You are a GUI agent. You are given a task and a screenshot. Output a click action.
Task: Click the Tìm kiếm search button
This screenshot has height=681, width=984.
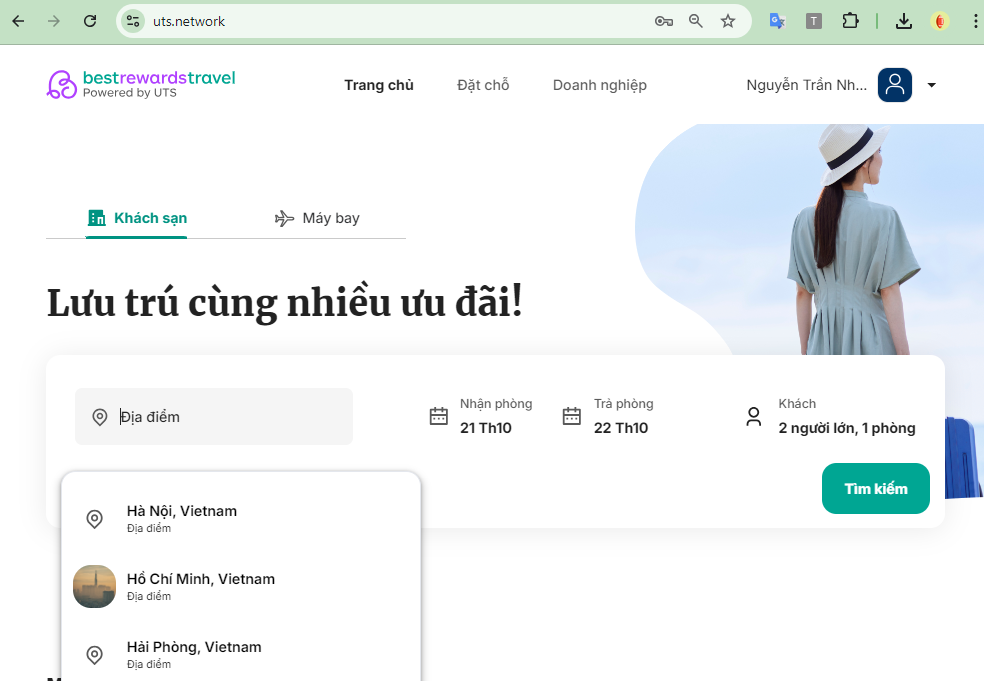point(875,488)
